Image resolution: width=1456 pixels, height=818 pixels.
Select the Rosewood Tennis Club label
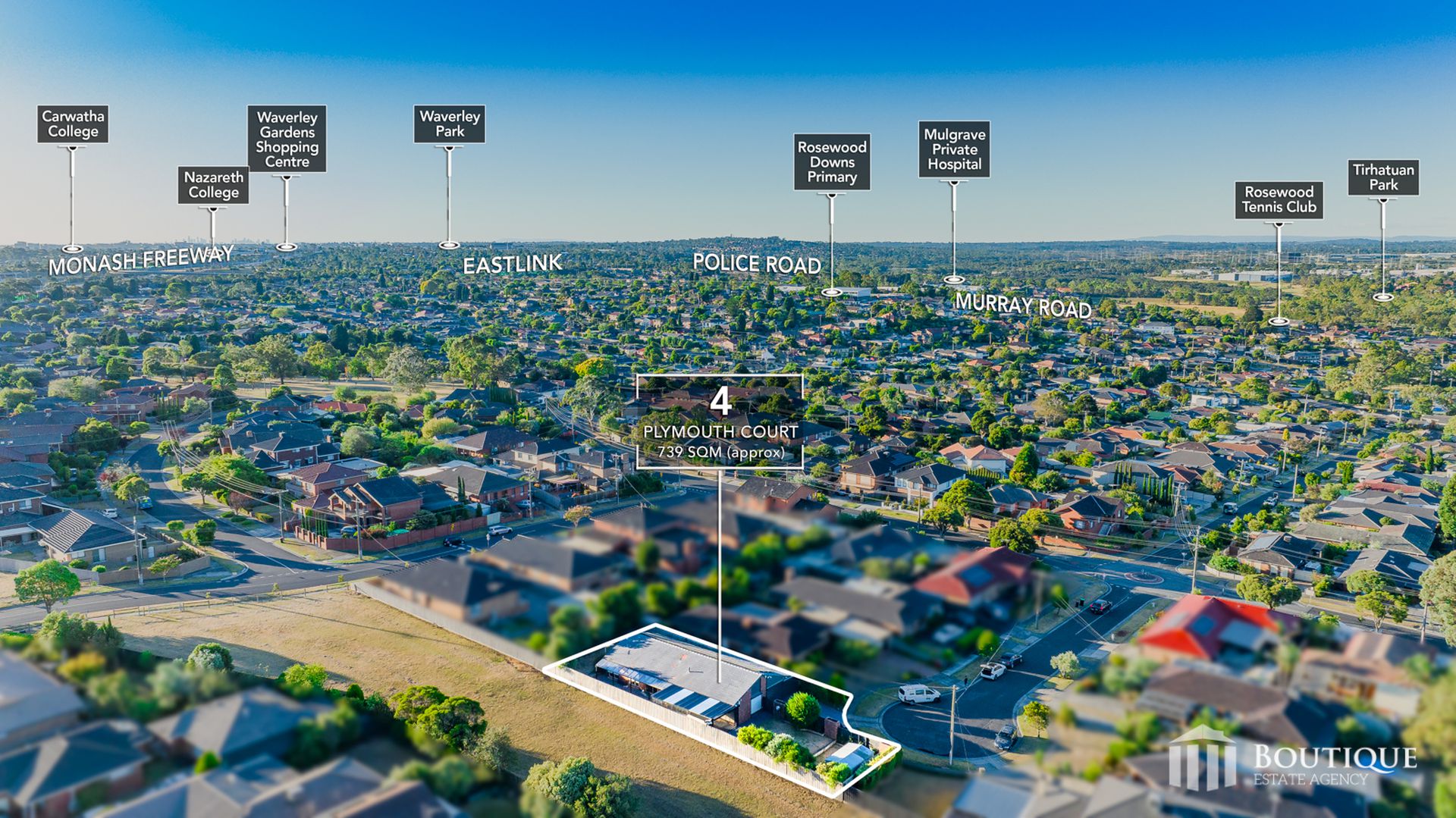click(x=1279, y=200)
